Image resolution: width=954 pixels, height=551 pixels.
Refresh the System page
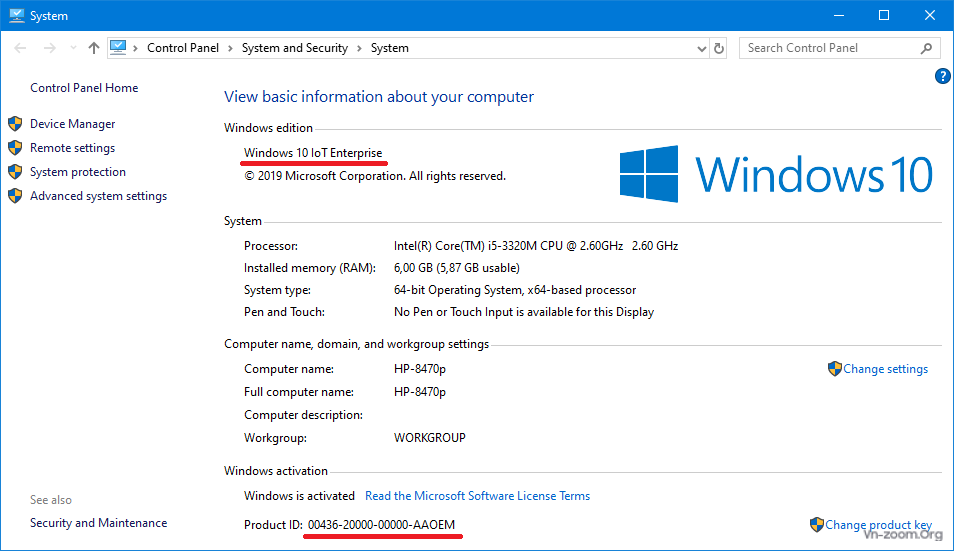click(719, 48)
